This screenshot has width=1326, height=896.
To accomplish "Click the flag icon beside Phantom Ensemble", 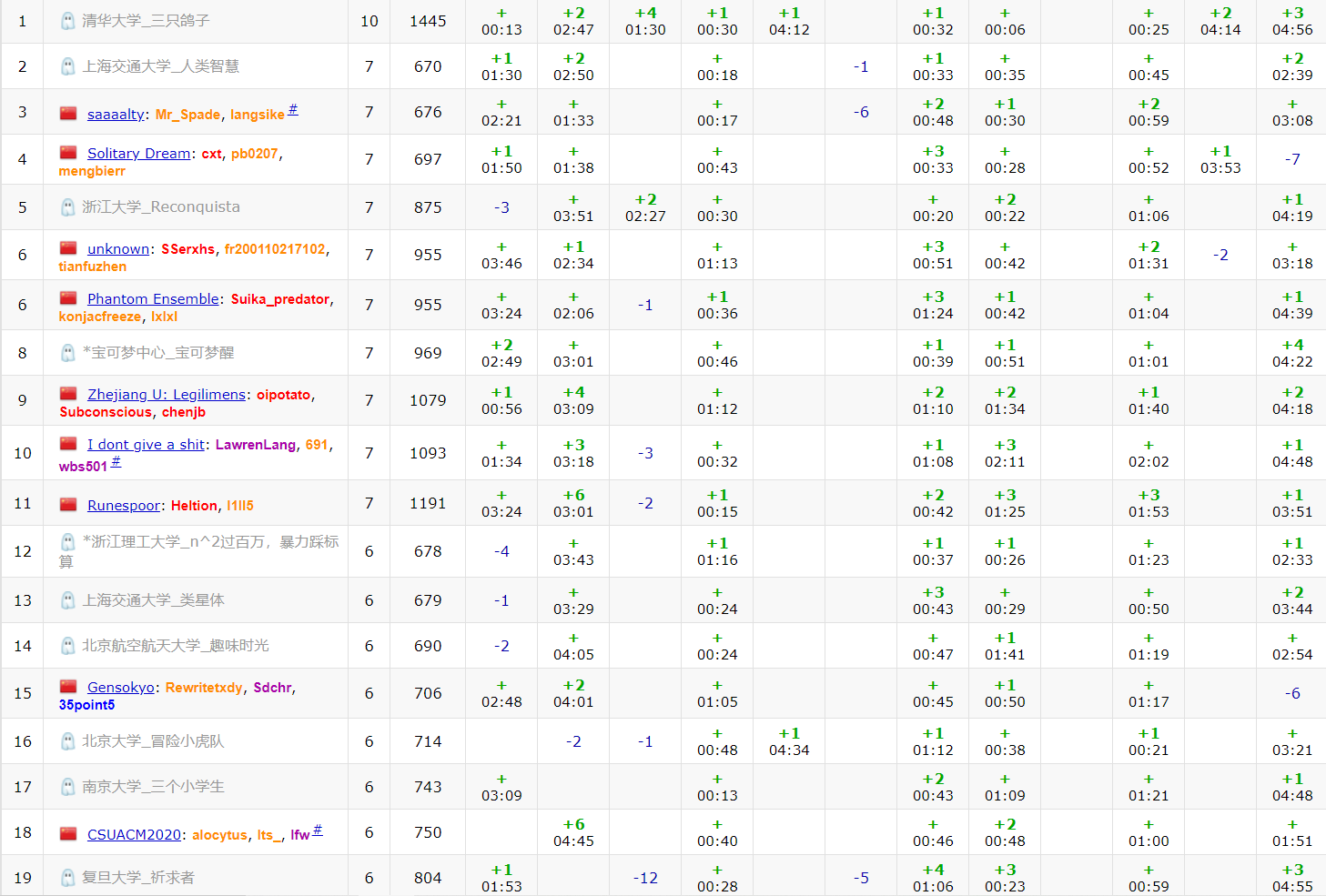I will pyautogui.click(x=68, y=298).
